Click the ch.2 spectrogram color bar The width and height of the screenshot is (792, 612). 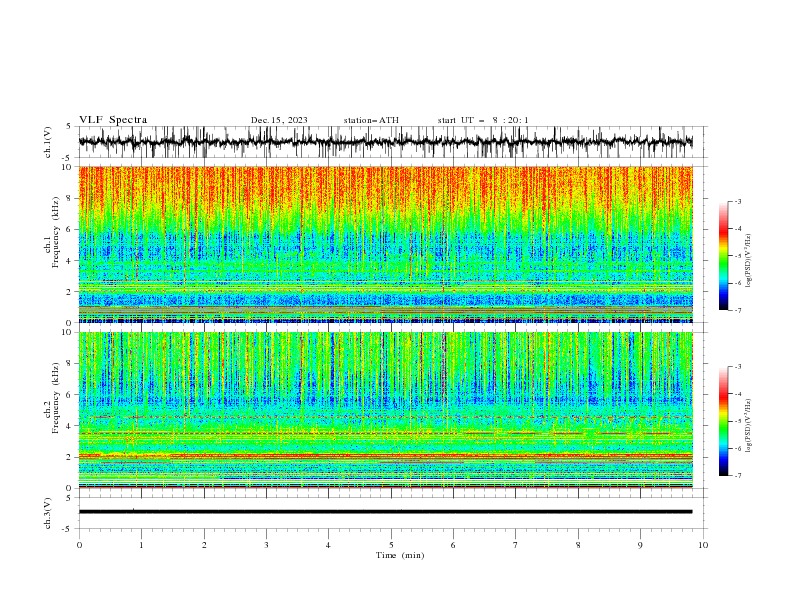pos(723,421)
